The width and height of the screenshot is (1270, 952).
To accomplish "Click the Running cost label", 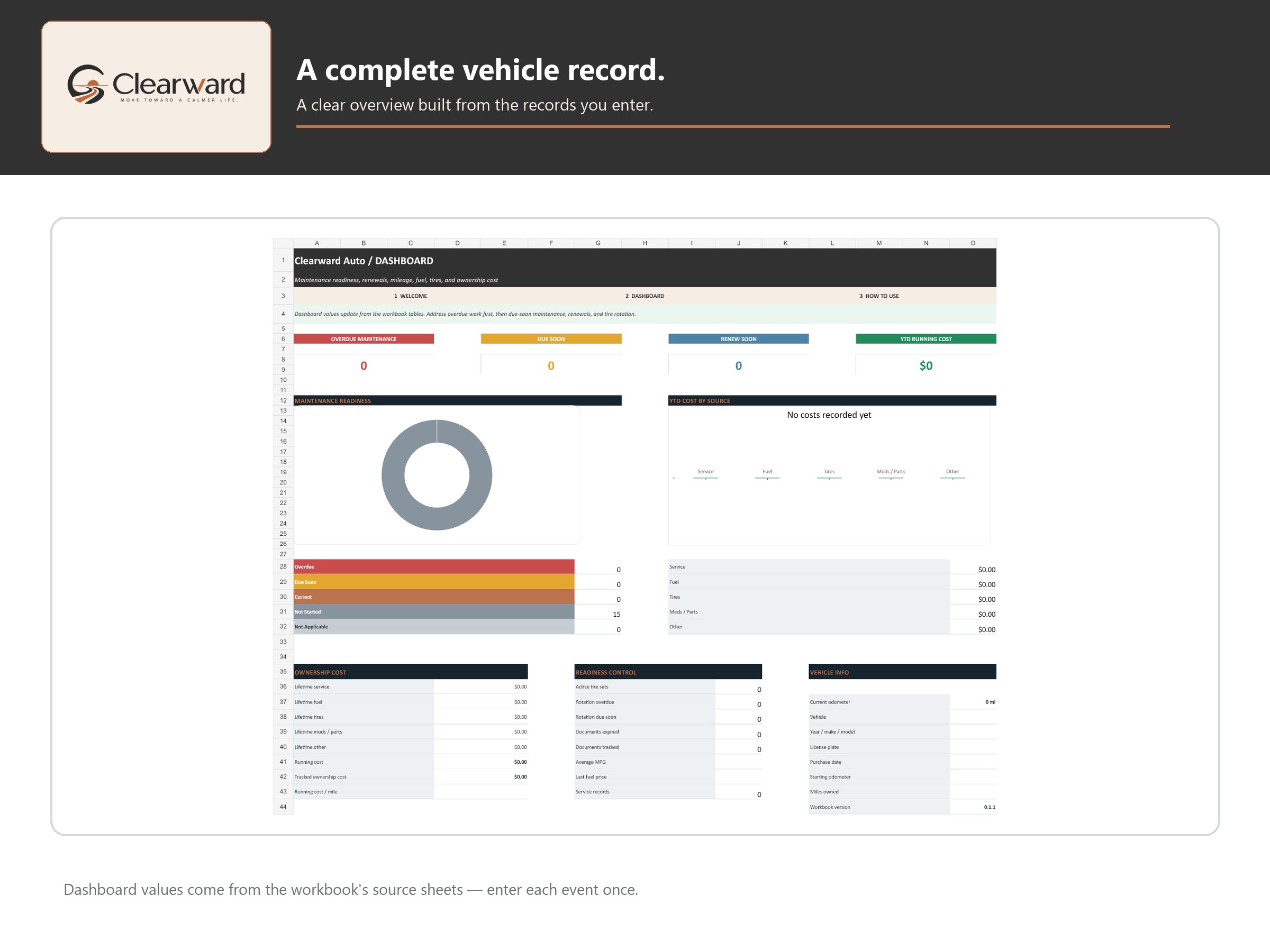I will pos(309,762).
